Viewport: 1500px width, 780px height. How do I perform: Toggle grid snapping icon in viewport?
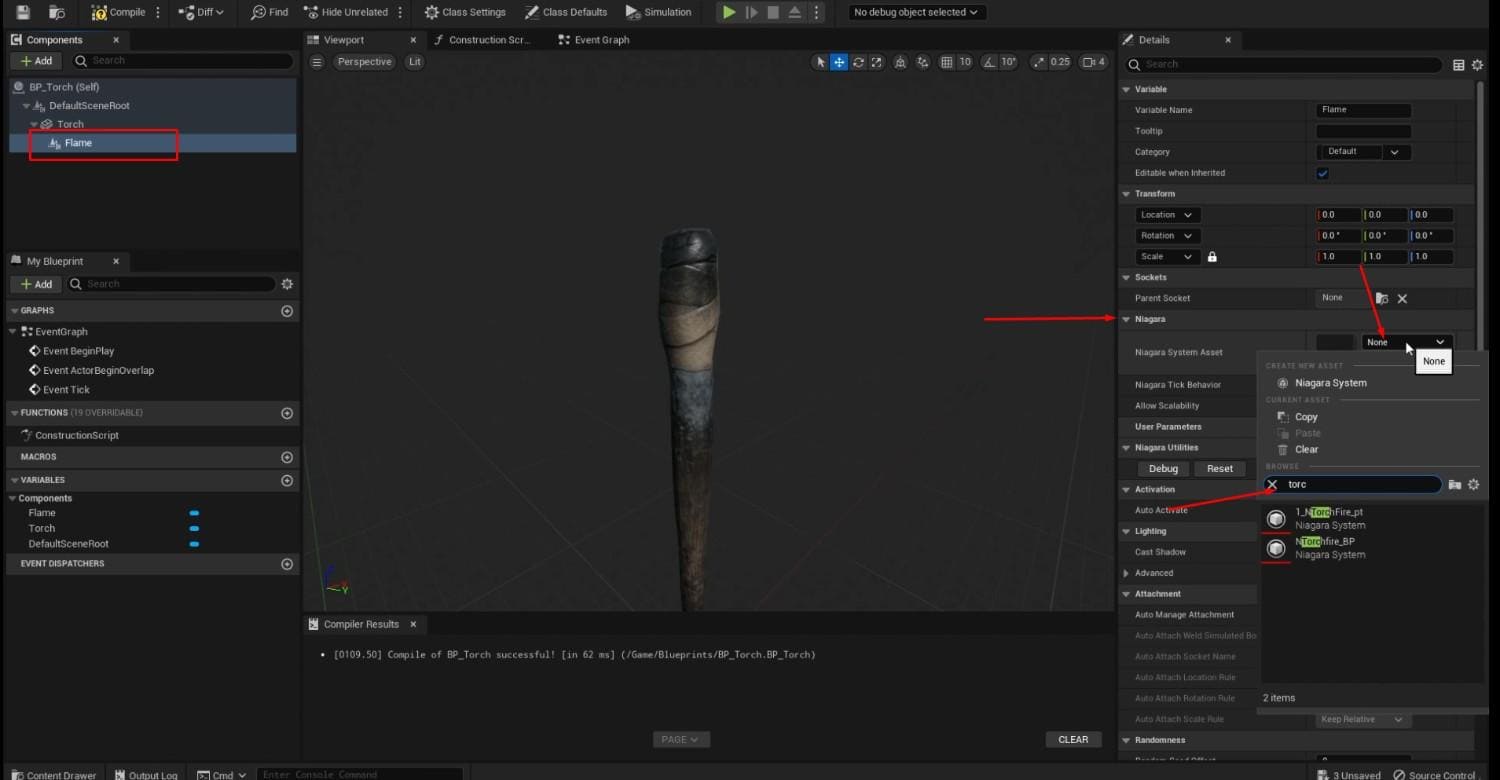(x=946, y=62)
